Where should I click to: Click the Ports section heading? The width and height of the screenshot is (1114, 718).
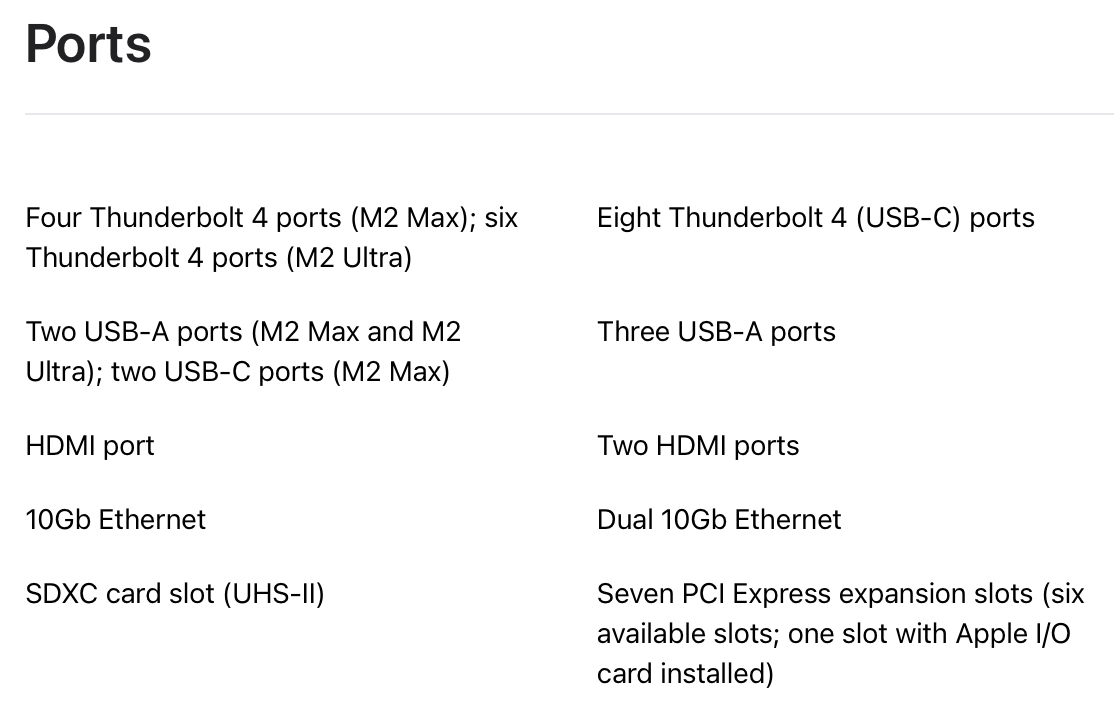[88, 45]
